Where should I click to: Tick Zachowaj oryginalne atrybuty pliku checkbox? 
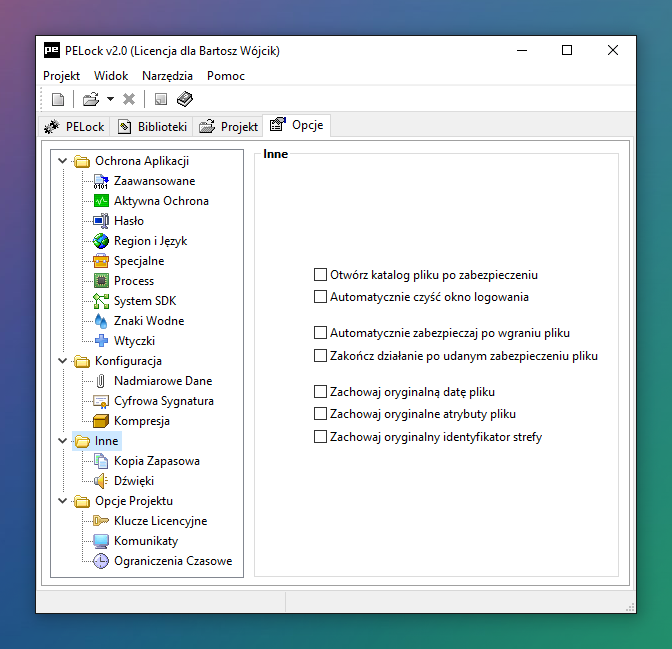tap(321, 414)
